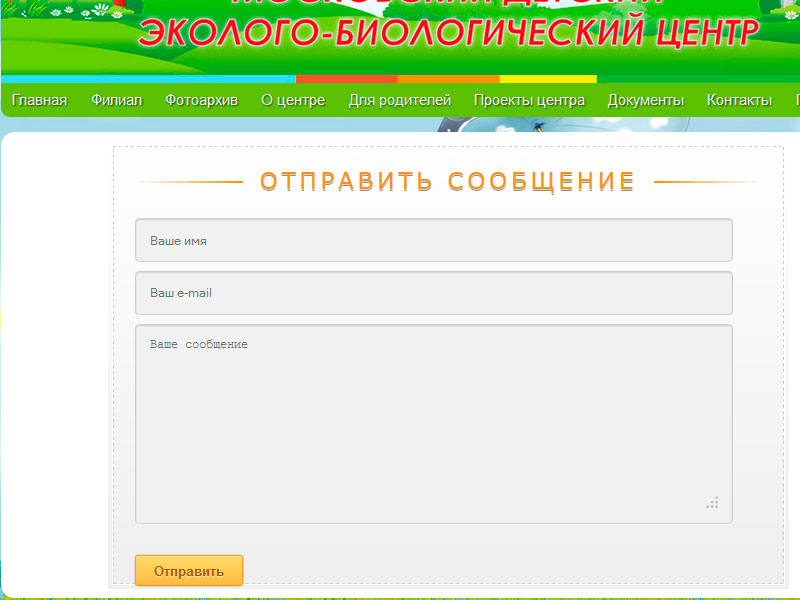
Task: Open Фотоархив in the navigation bar
Action: (x=201, y=100)
